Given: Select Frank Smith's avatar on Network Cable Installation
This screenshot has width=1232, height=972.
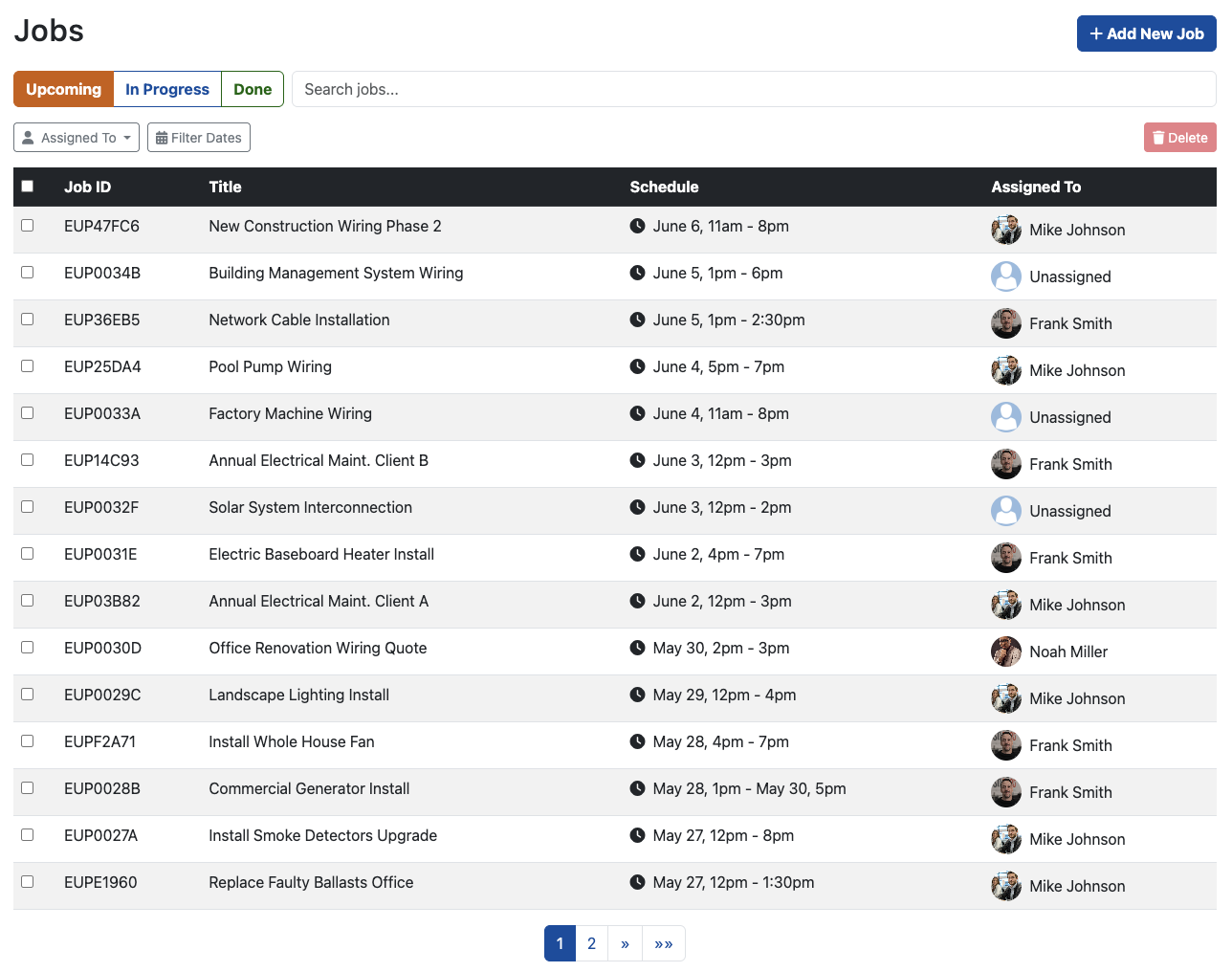Looking at the screenshot, I should [1005, 323].
